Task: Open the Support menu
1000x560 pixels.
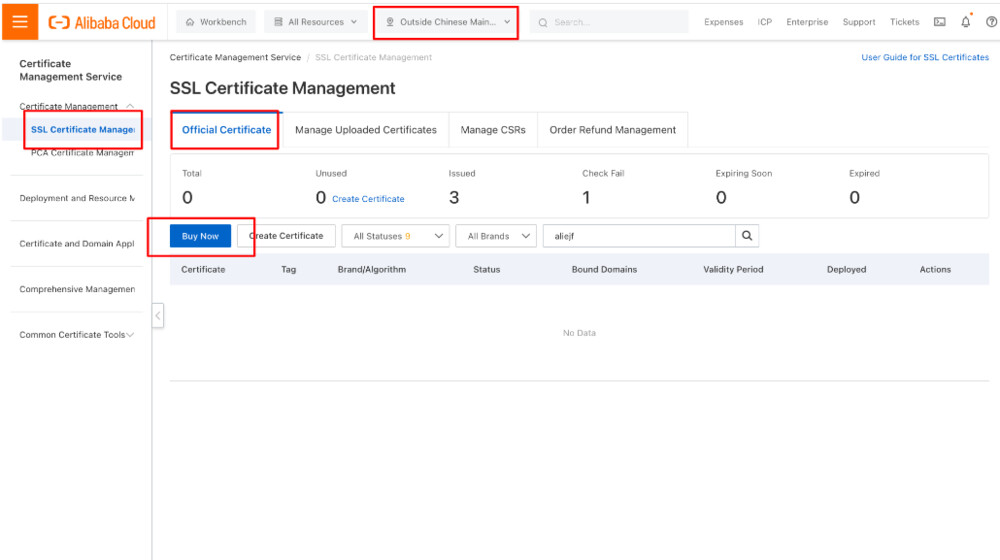Action: tap(858, 22)
